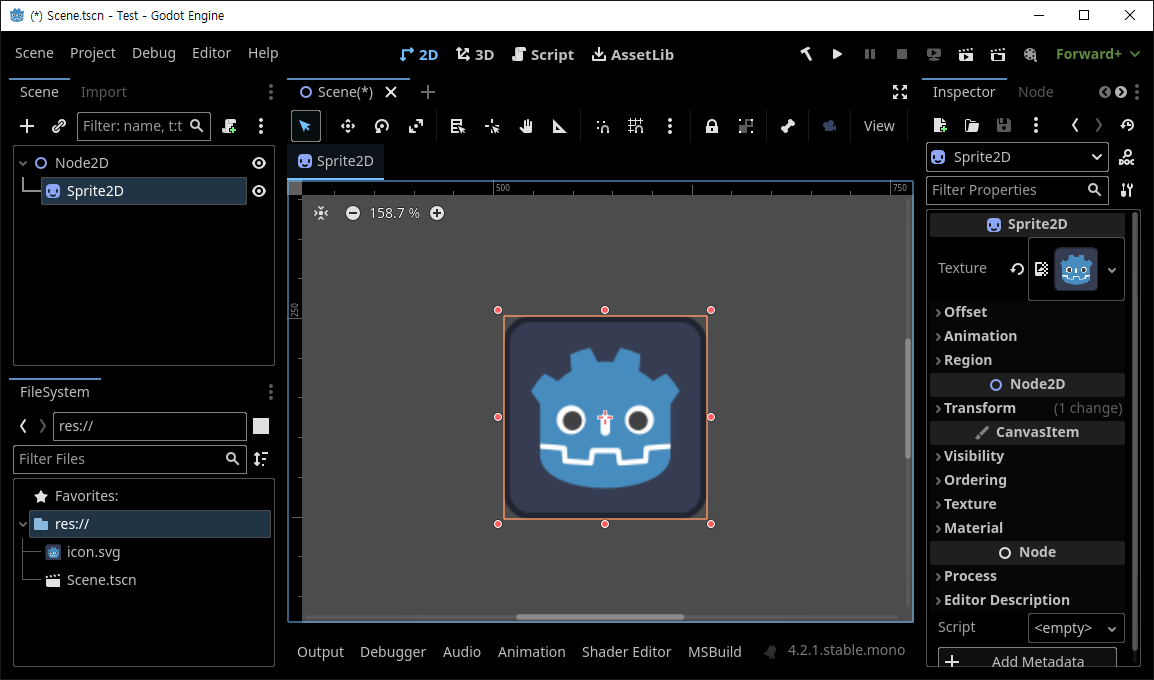This screenshot has width=1154, height=680.
Task: Select the pivot point tool icon
Action: pos(492,126)
